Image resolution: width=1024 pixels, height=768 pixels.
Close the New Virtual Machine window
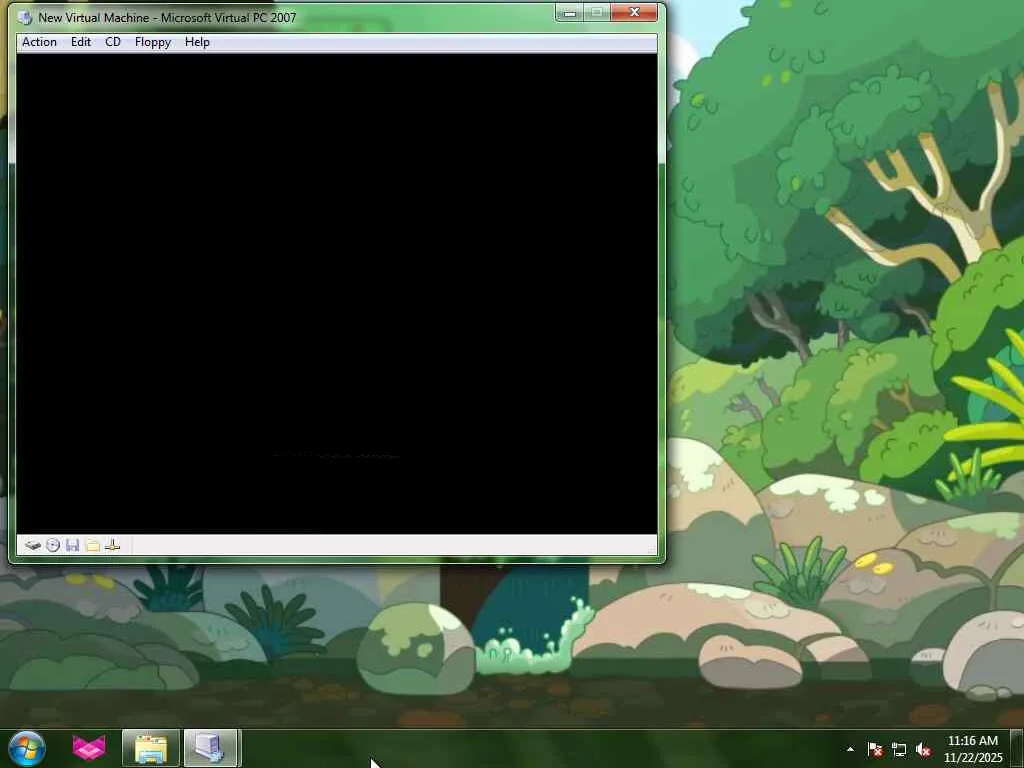[634, 12]
